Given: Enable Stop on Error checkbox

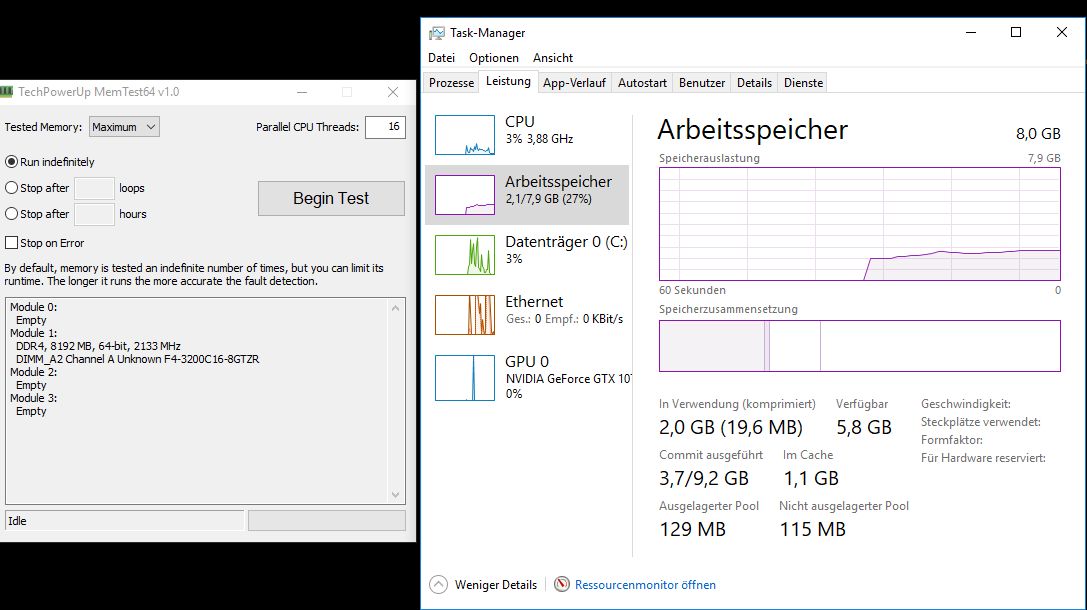Looking at the screenshot, I should (x=11, y=243).
